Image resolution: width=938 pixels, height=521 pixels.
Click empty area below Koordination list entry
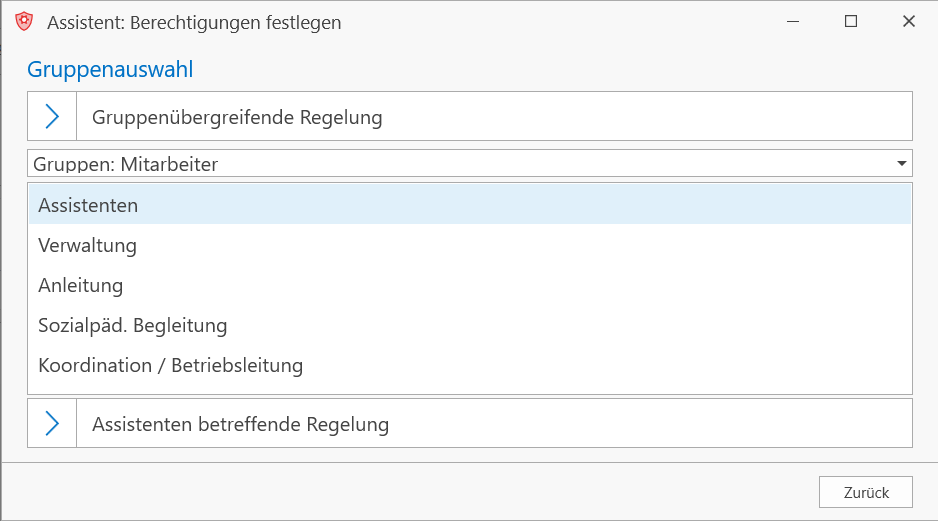470,386
